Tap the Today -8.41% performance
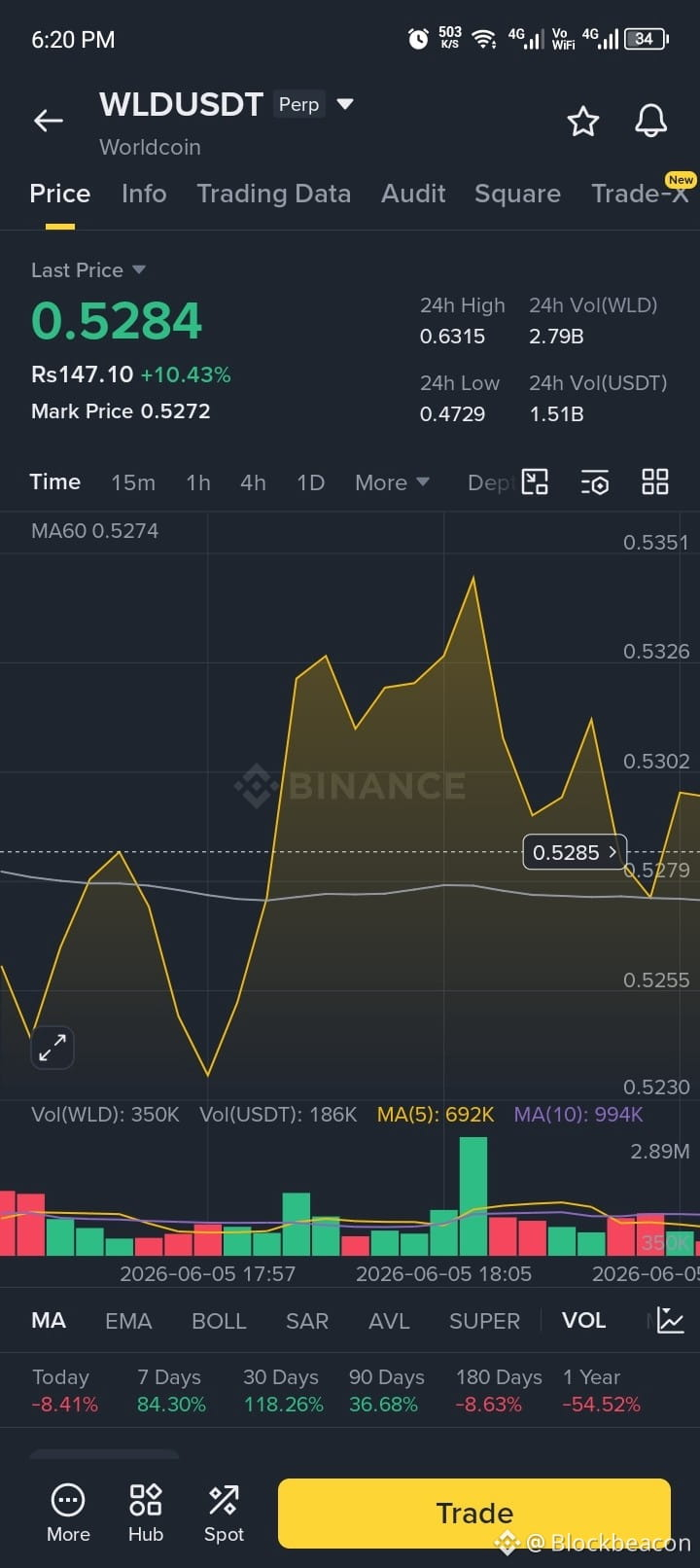The height and width of the screenshot is (1568, 700). tap(64, 1391)
